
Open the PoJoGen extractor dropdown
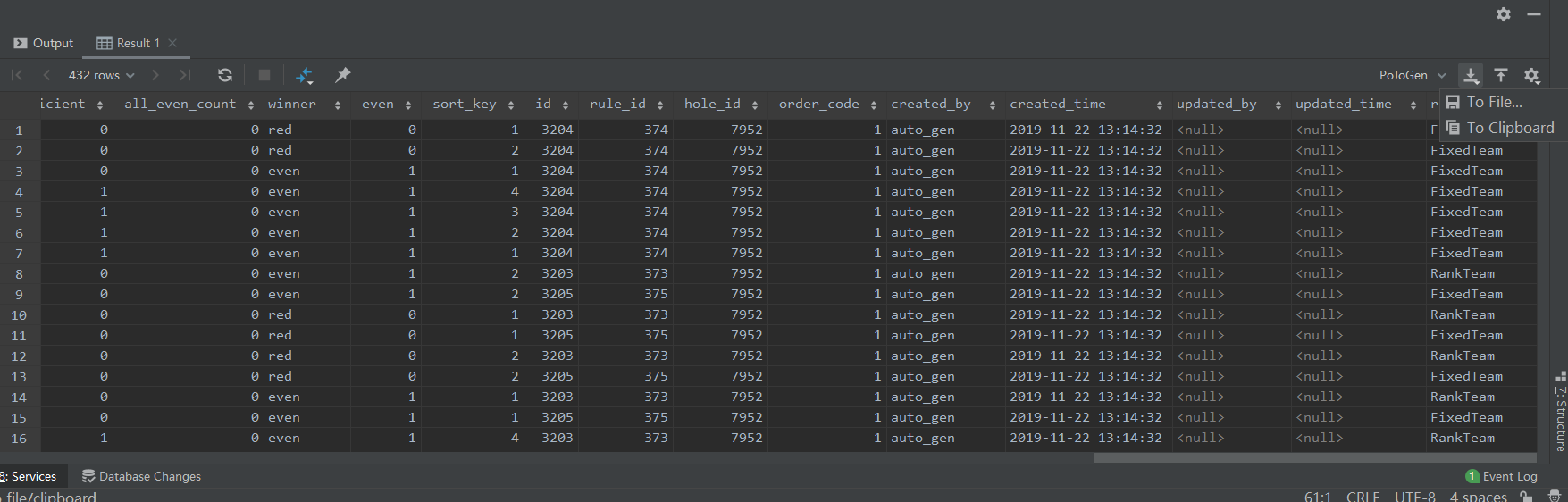coord(1413,75)
